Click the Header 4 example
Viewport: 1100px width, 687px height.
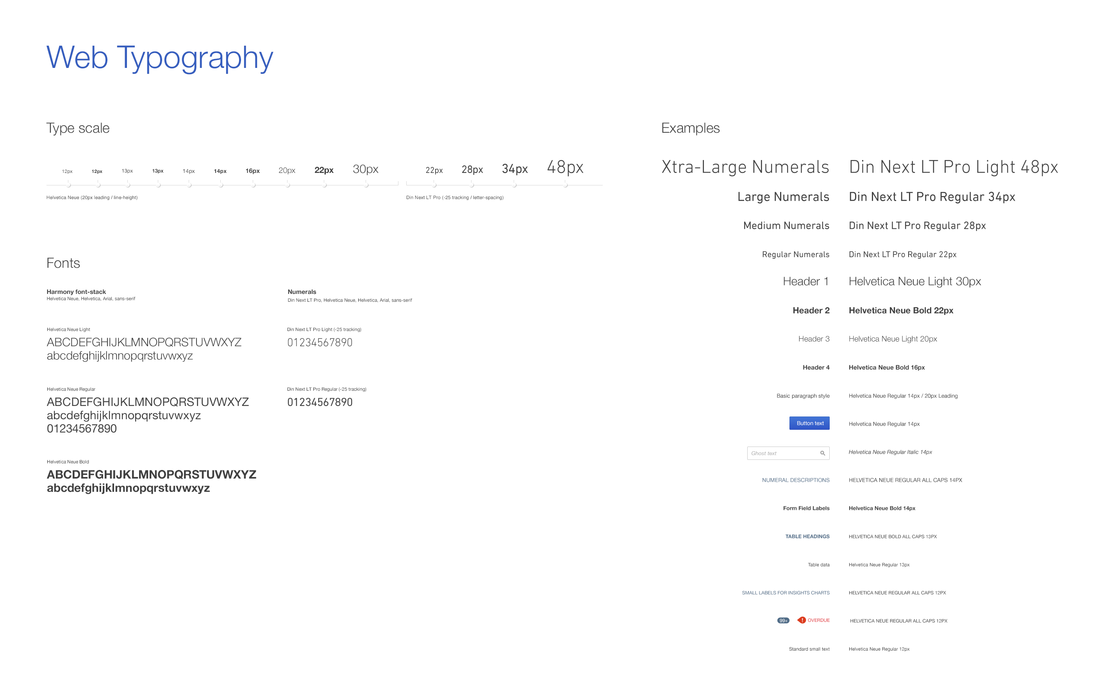[x=816, y=367]
